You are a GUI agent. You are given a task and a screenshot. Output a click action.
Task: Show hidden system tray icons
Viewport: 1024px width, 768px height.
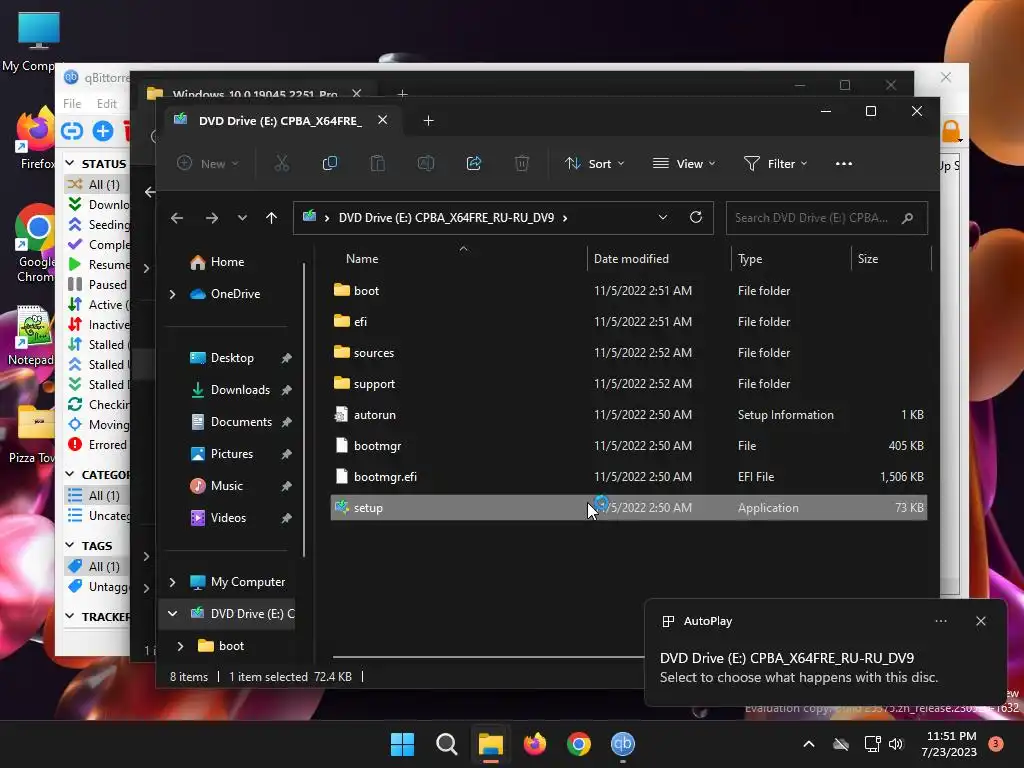[x=808, y=744]
